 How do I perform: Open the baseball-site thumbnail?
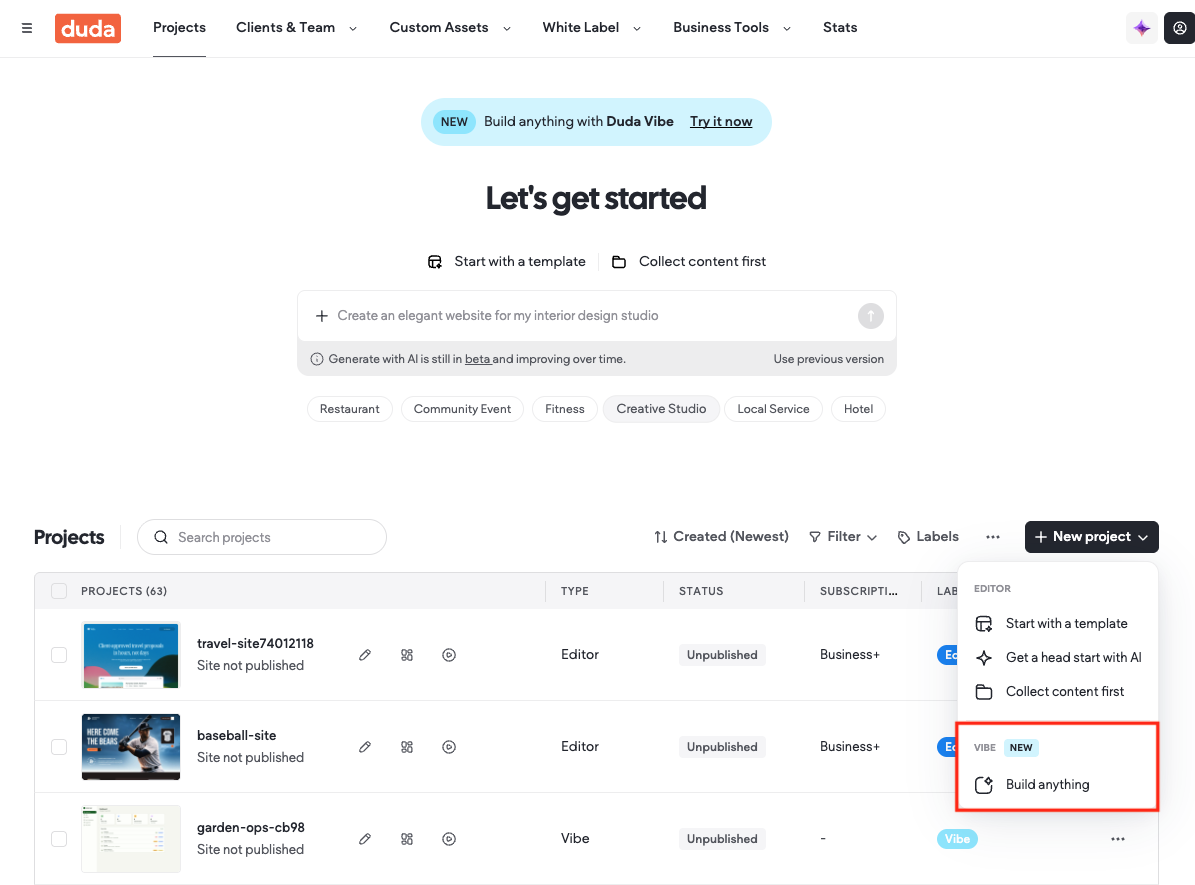tap(130, 747)
